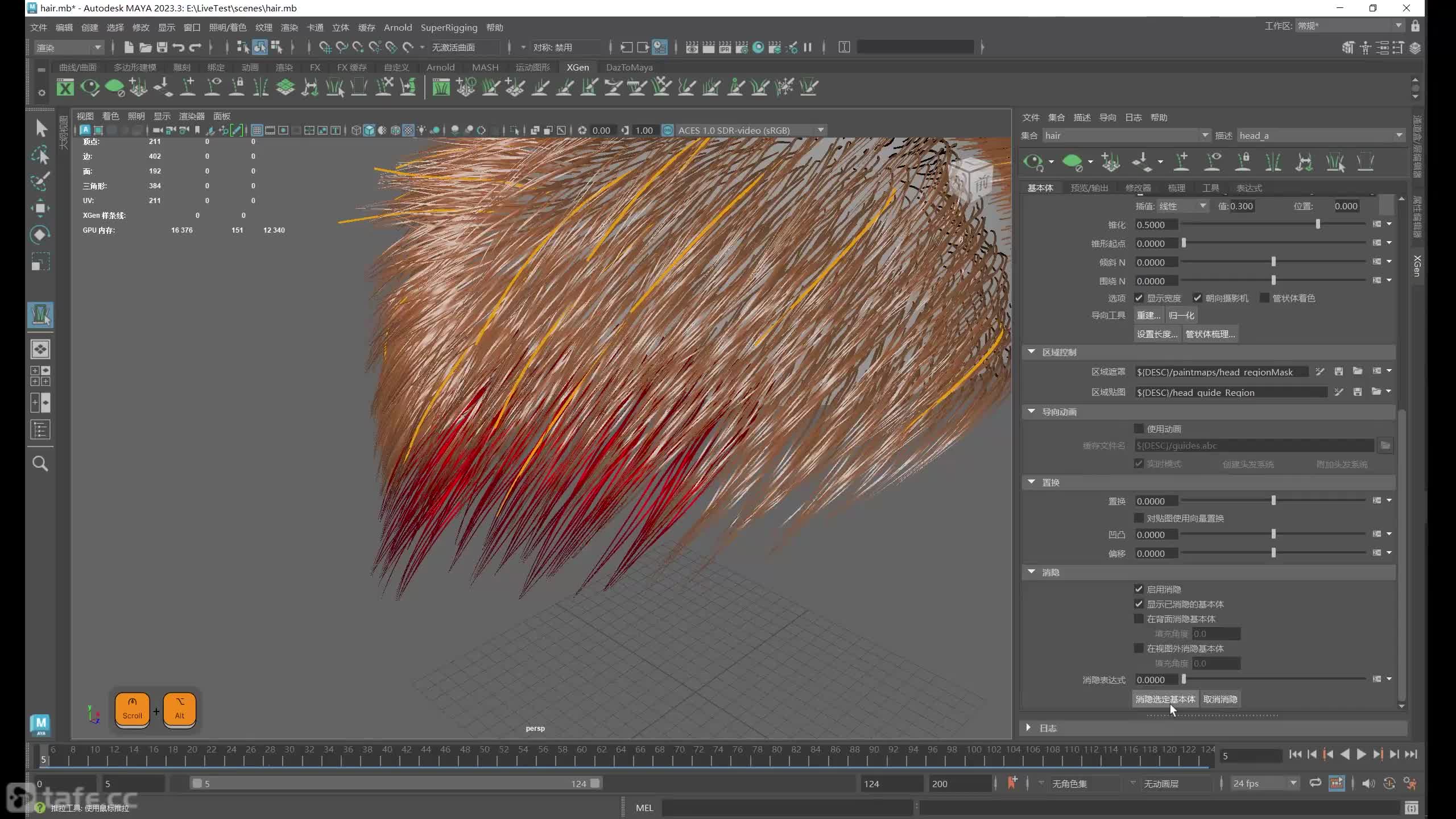Click the 取消消隐 button
The height and width of the screenshot is (819, 1456).
tap(1220, 699)
